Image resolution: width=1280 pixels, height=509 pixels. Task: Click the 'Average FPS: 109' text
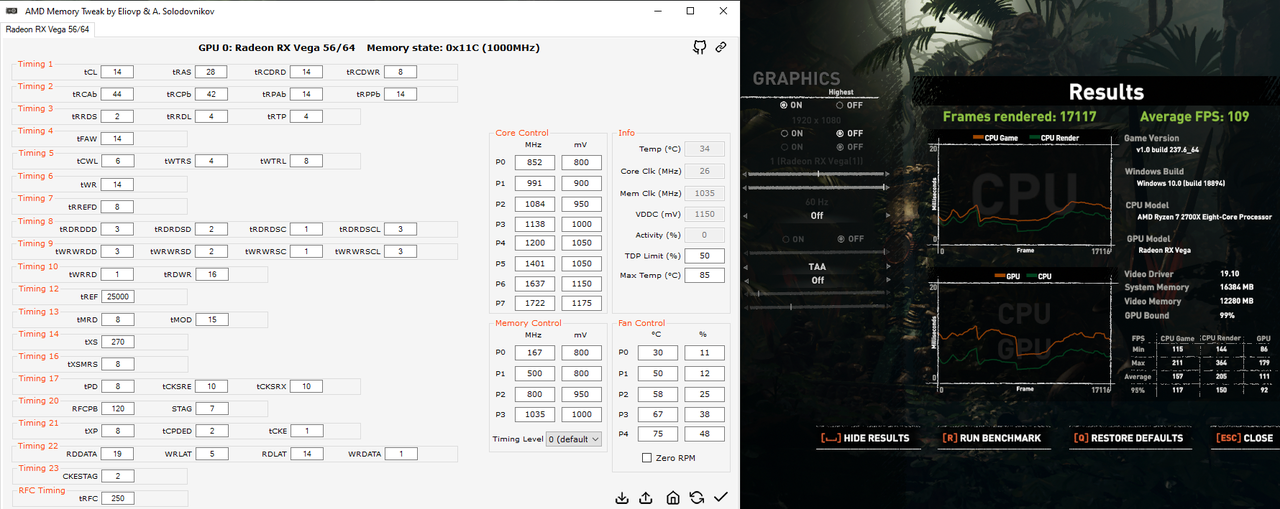pos(1193,117)
